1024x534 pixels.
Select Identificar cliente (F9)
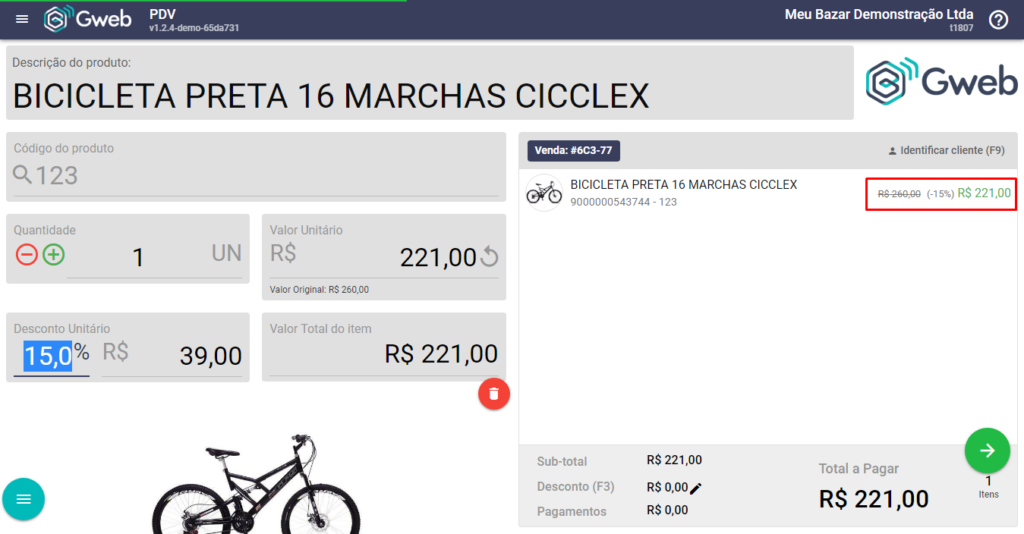coord(946,150)
